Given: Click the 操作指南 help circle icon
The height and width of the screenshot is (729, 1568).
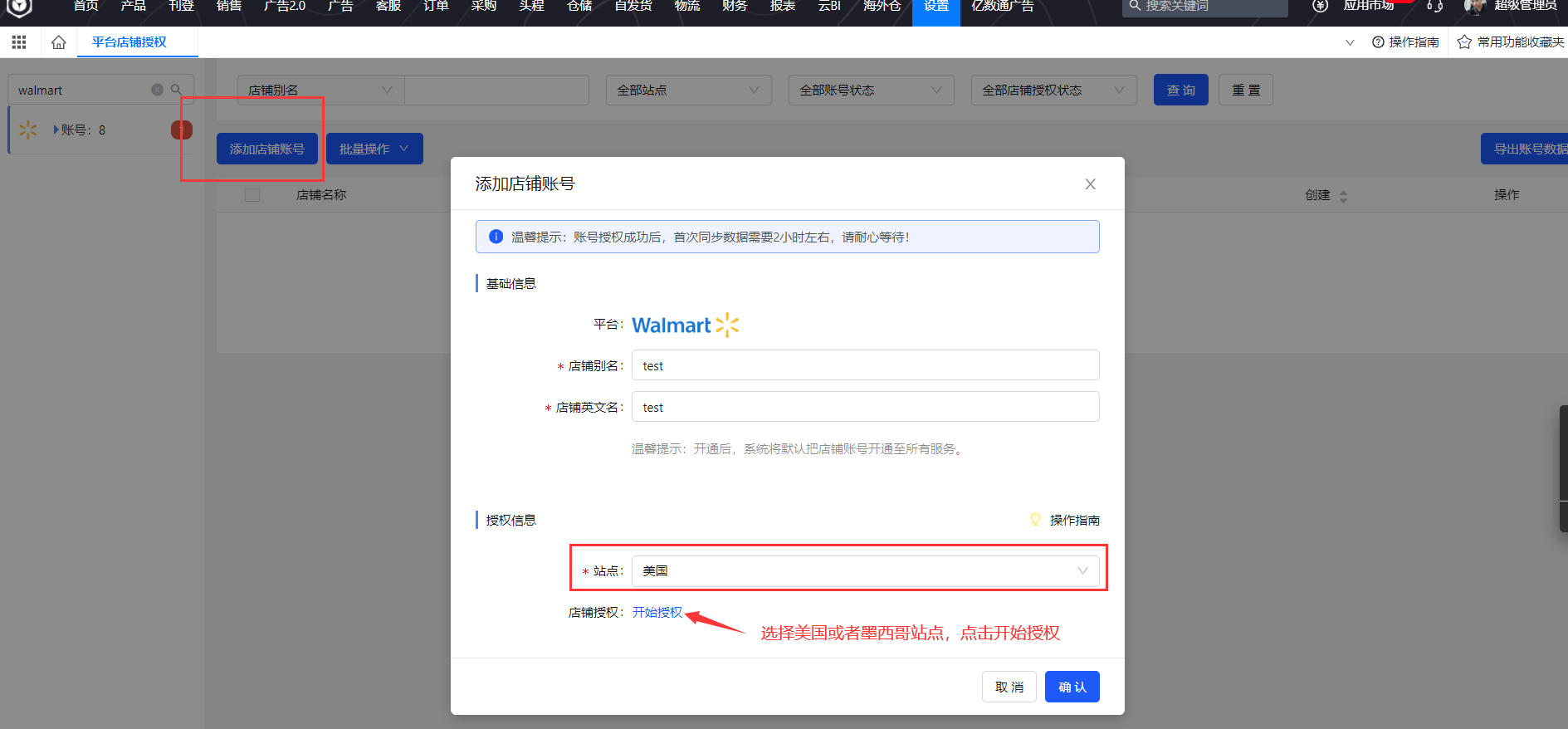Looking at the screenshot, I should (1378, 42).
